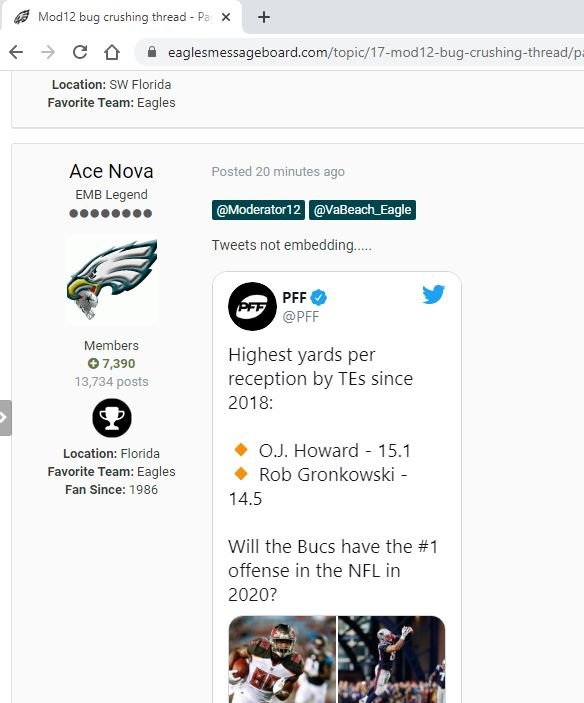The width and height of the screenshot is (584, 703).
Task: Reload the page with the refresh icon
Action: click(x=80, y=52)
